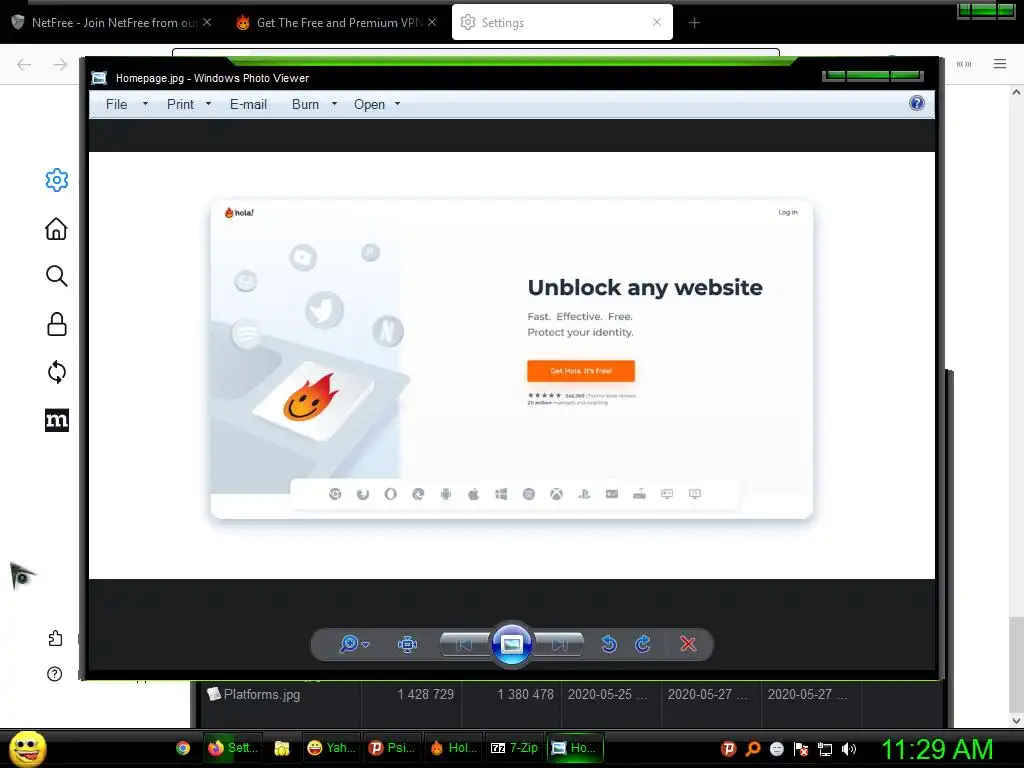Screen dimensions: 1024x768
Task: Switch to the Hola taskbar button
Action: click(x=453, y=748)
